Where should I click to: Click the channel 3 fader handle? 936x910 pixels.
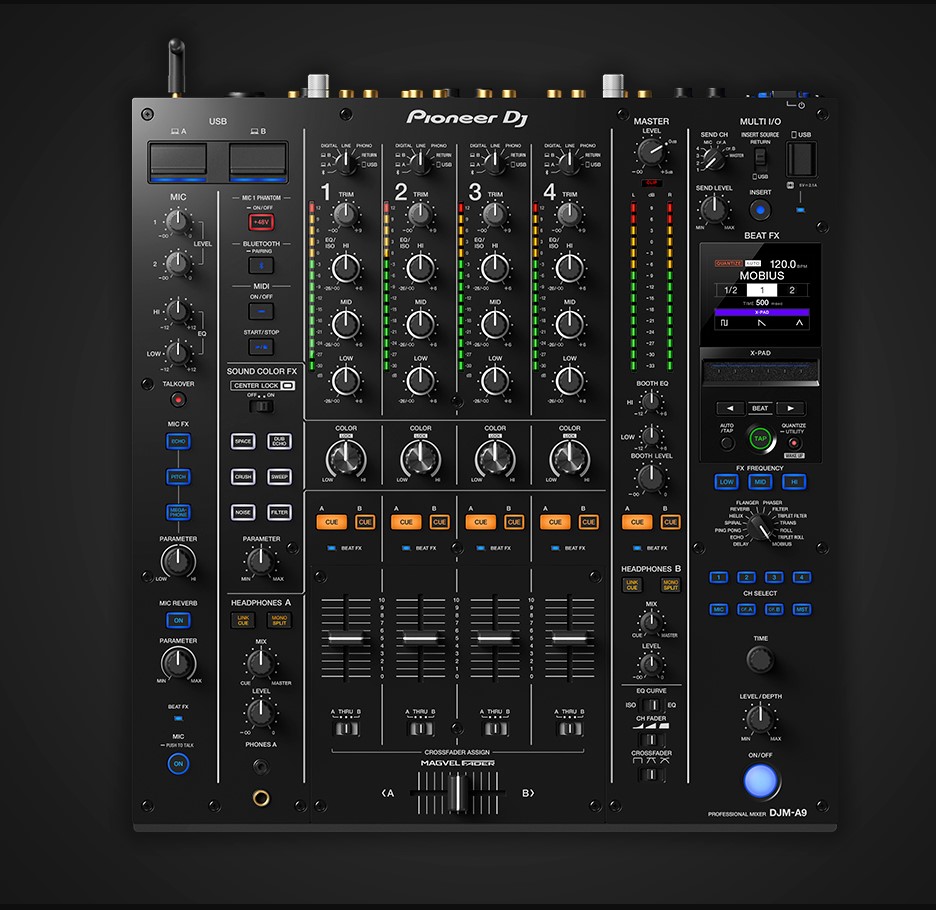pos(495,638)
